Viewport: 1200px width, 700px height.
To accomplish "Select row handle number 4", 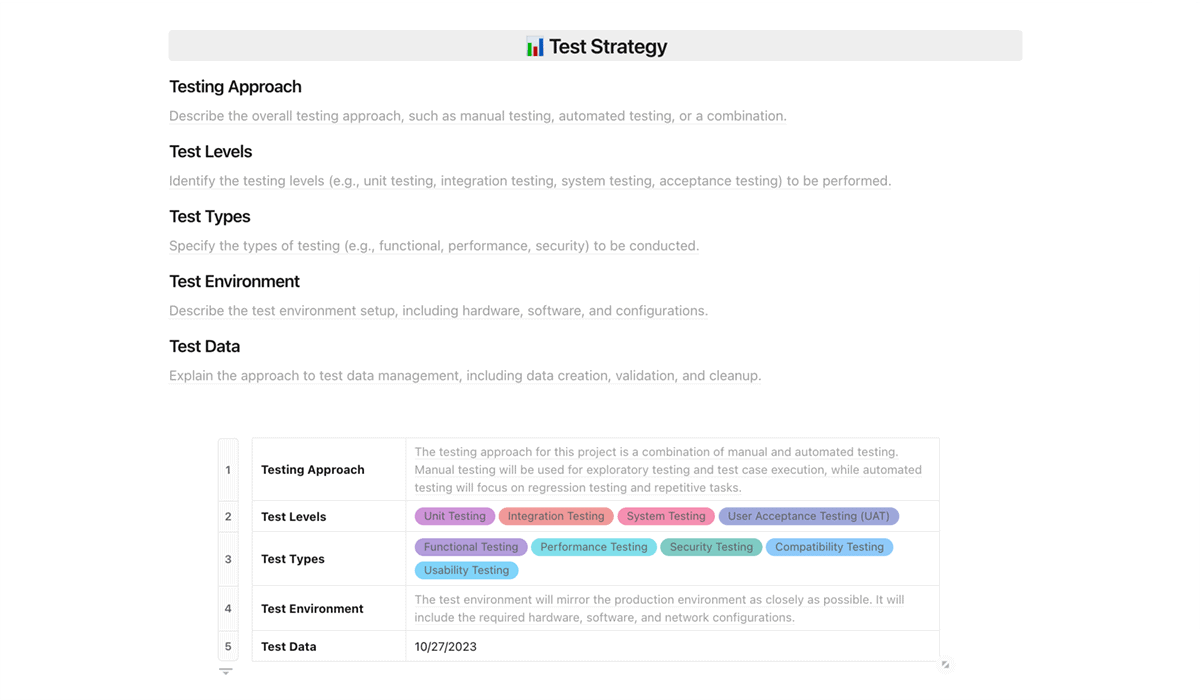I will (228, 608).
